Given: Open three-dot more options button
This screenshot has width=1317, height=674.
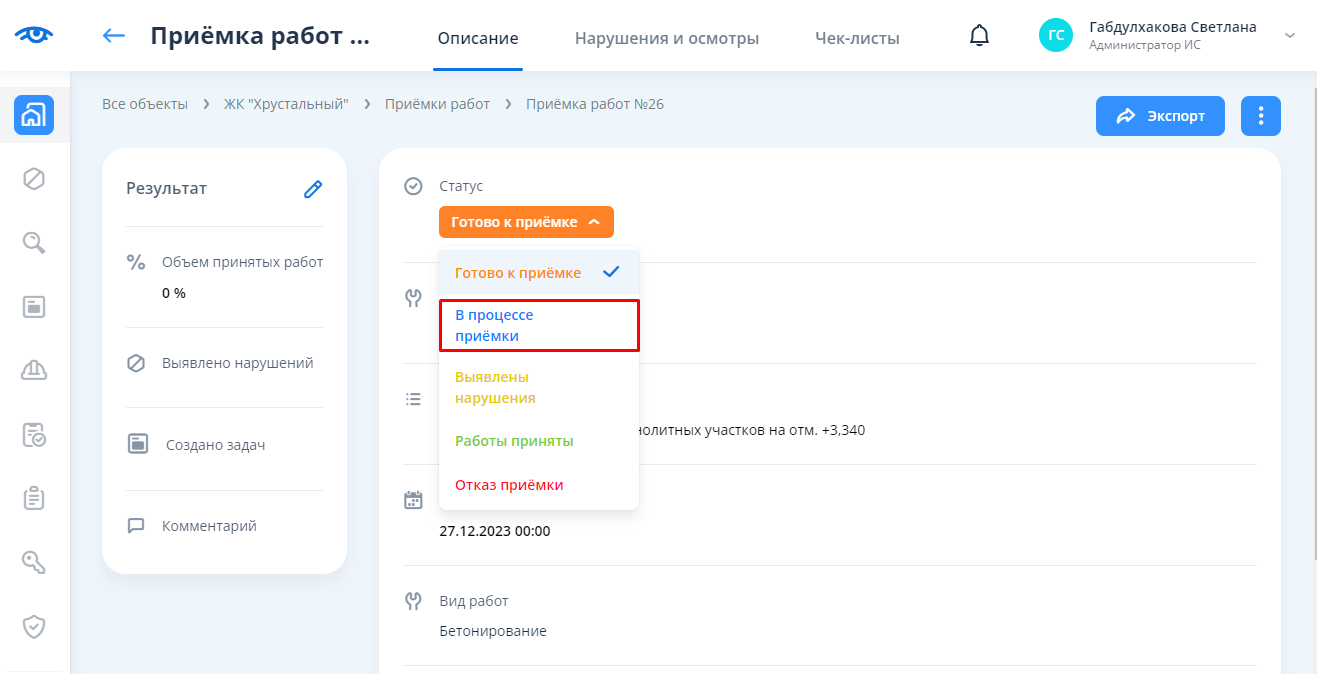Looking at the screenshot, I should coord(1260,116).
